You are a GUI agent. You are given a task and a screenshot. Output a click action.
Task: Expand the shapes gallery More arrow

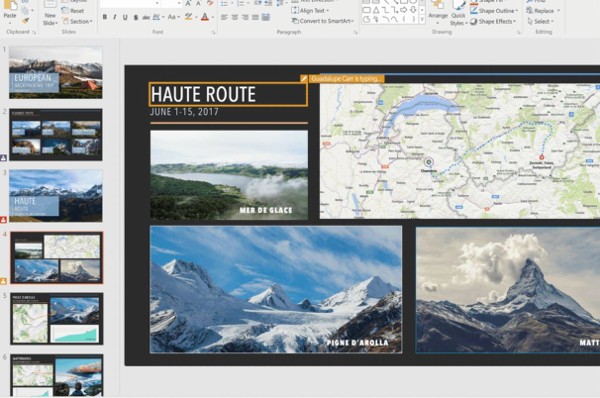(x=422, y=20)
